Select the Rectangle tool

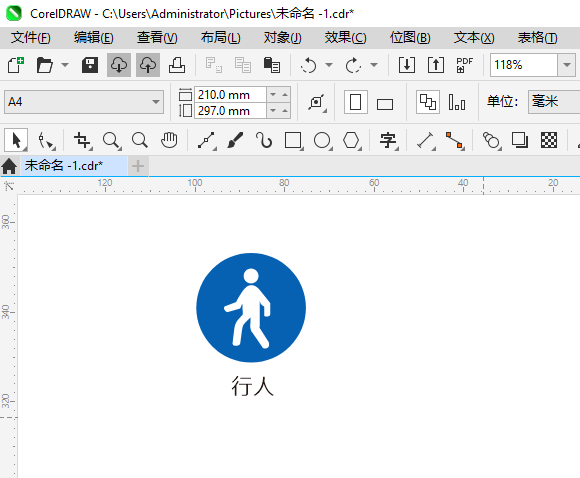[293, 141]
